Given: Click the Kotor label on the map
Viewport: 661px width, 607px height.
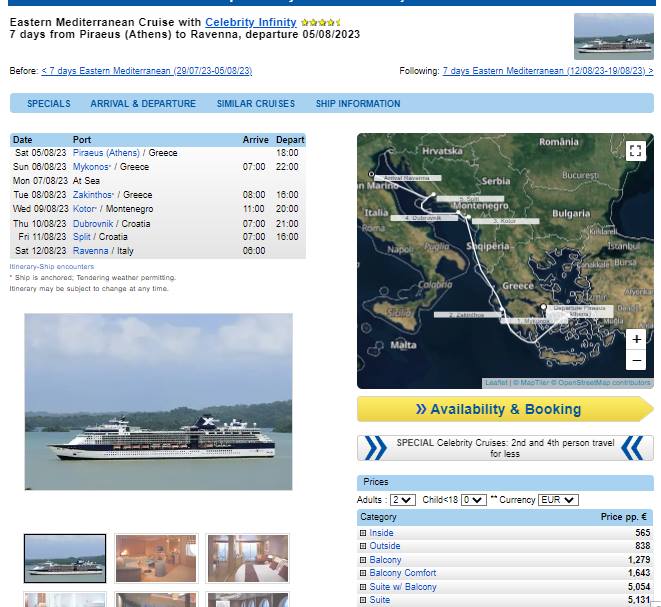Looking at the screenshot, I should click(505, 221).
